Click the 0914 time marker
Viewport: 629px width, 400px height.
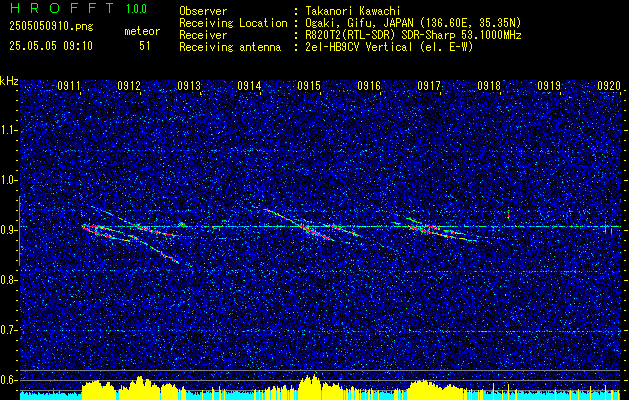point(249,85)
